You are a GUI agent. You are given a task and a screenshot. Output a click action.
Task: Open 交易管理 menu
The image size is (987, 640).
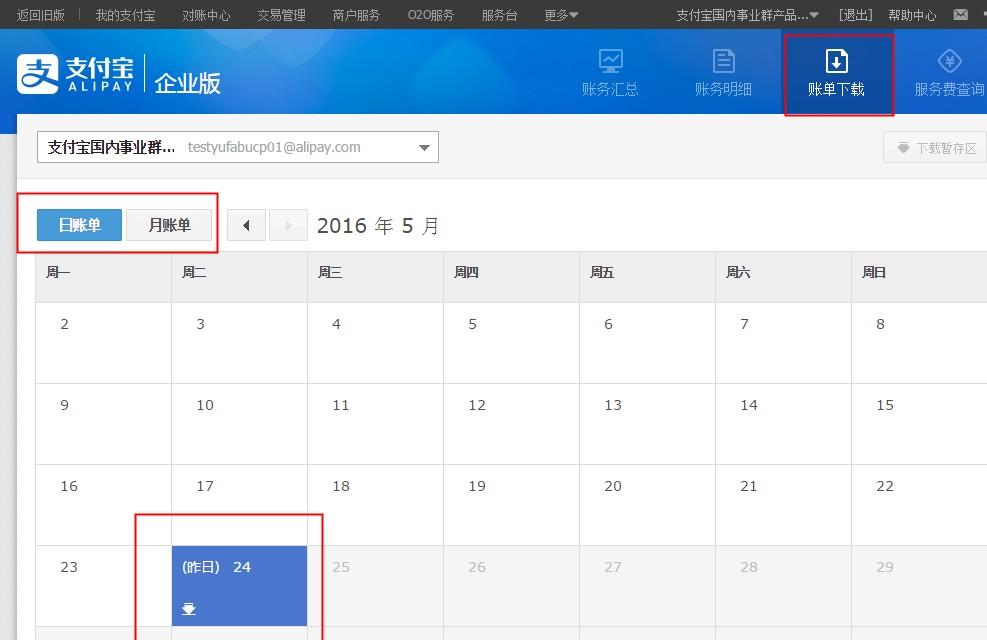click(281, 14)
